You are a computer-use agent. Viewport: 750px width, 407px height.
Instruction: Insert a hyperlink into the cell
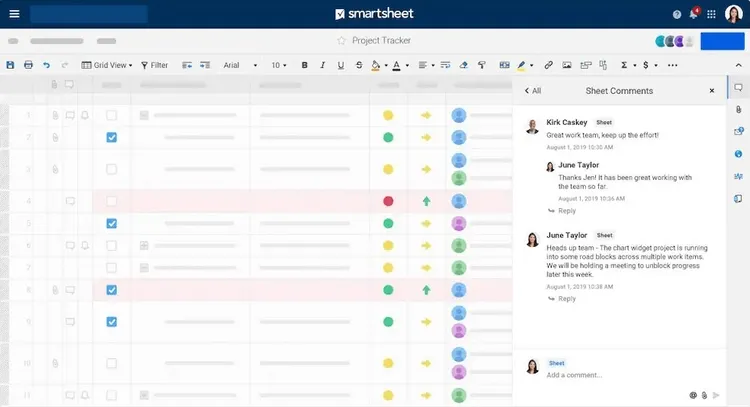tap(549, 65)
